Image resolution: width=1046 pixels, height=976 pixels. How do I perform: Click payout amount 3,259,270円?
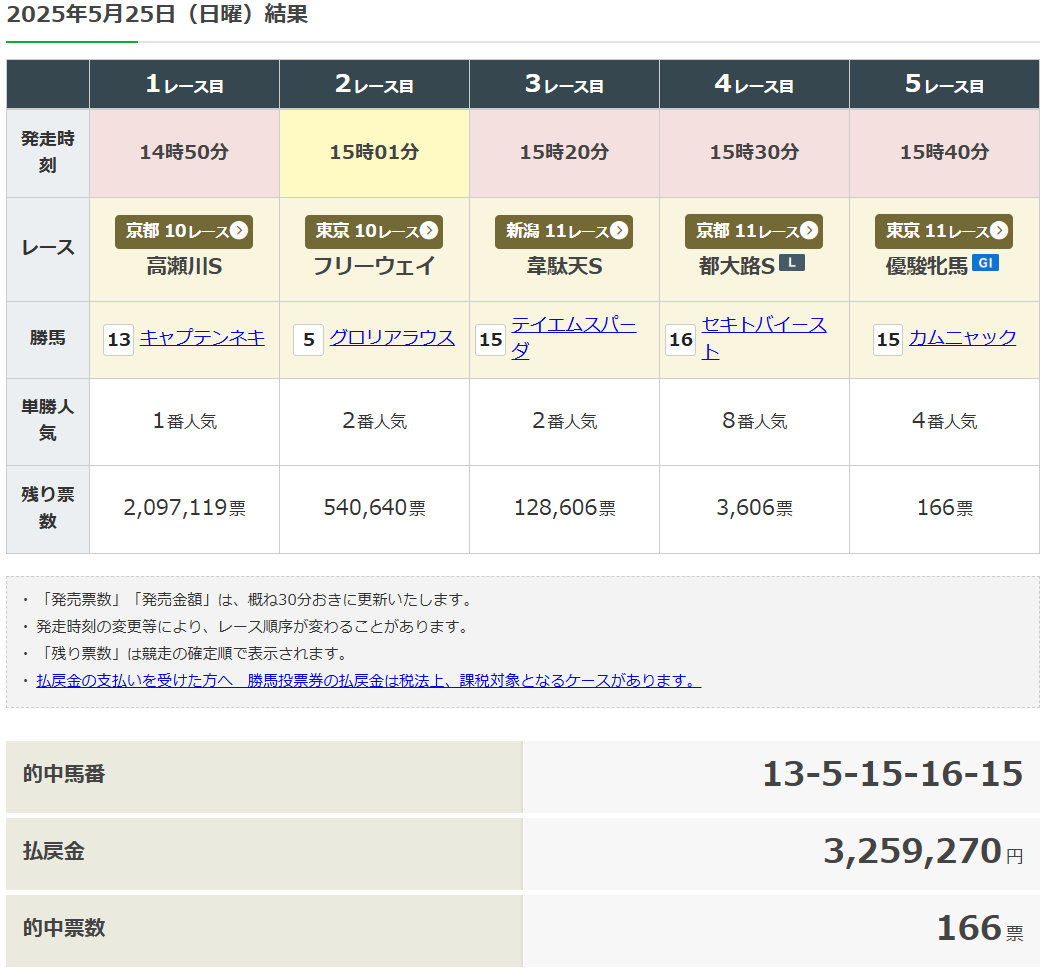click(x=923, y=852)
